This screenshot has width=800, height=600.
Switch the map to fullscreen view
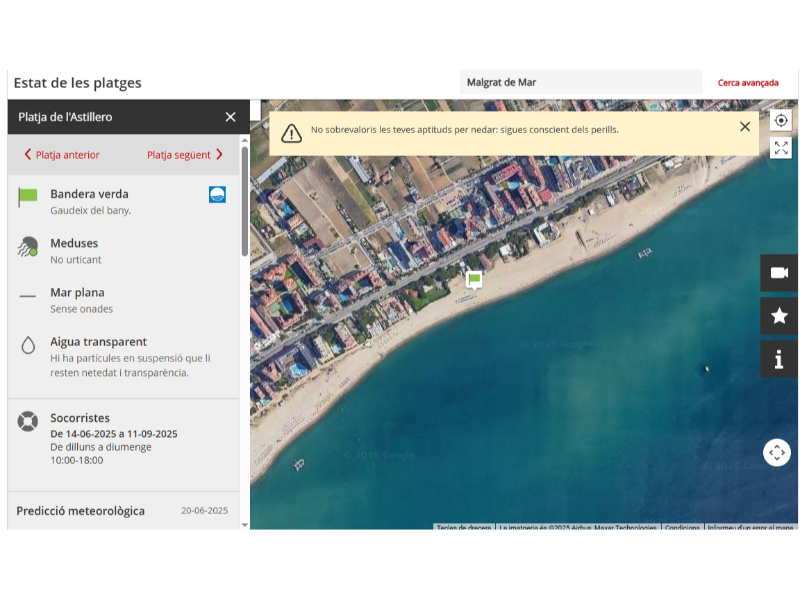pos(781,149)
